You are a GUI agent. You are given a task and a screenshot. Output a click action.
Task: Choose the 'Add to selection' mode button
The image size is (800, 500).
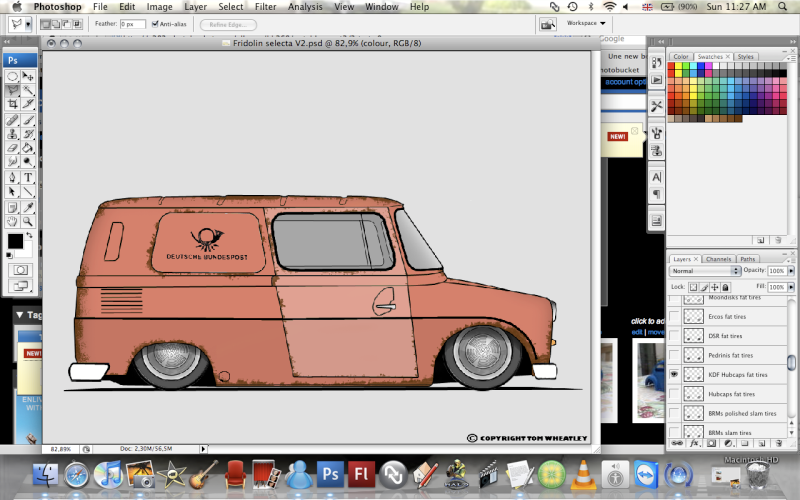click(x=56, y=24)
